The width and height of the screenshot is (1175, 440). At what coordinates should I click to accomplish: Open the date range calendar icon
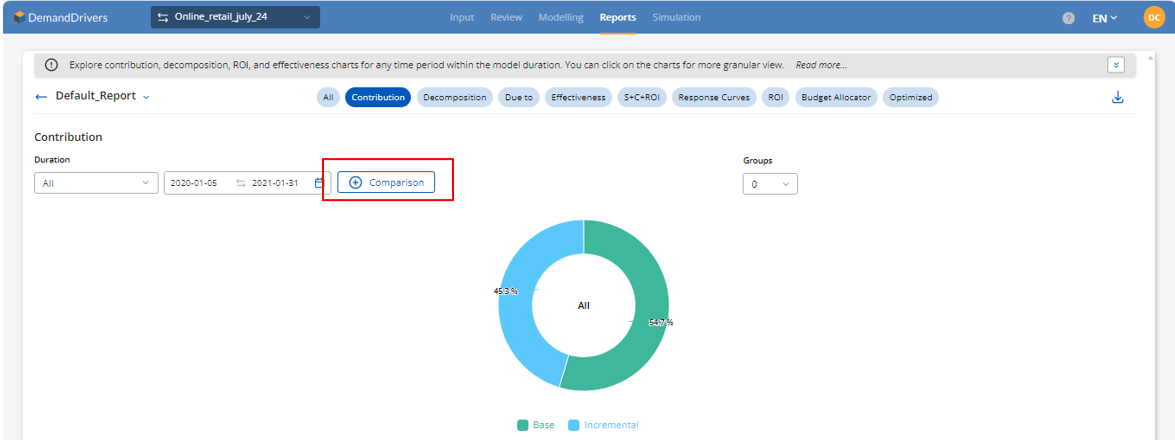(x=319, y=183)
